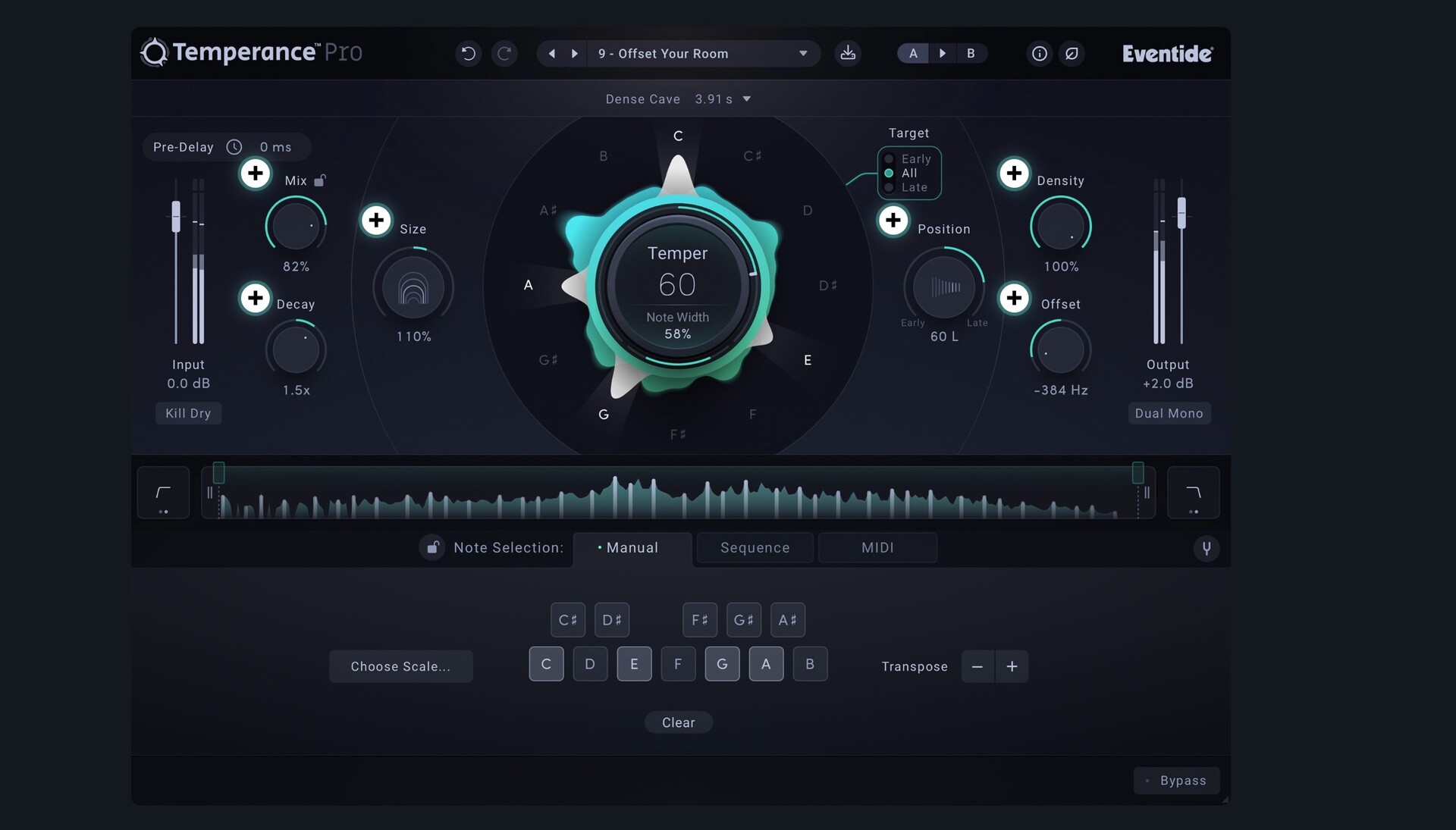Click the low-cut filter icon
1456x830 pixels.
point(163,493)
